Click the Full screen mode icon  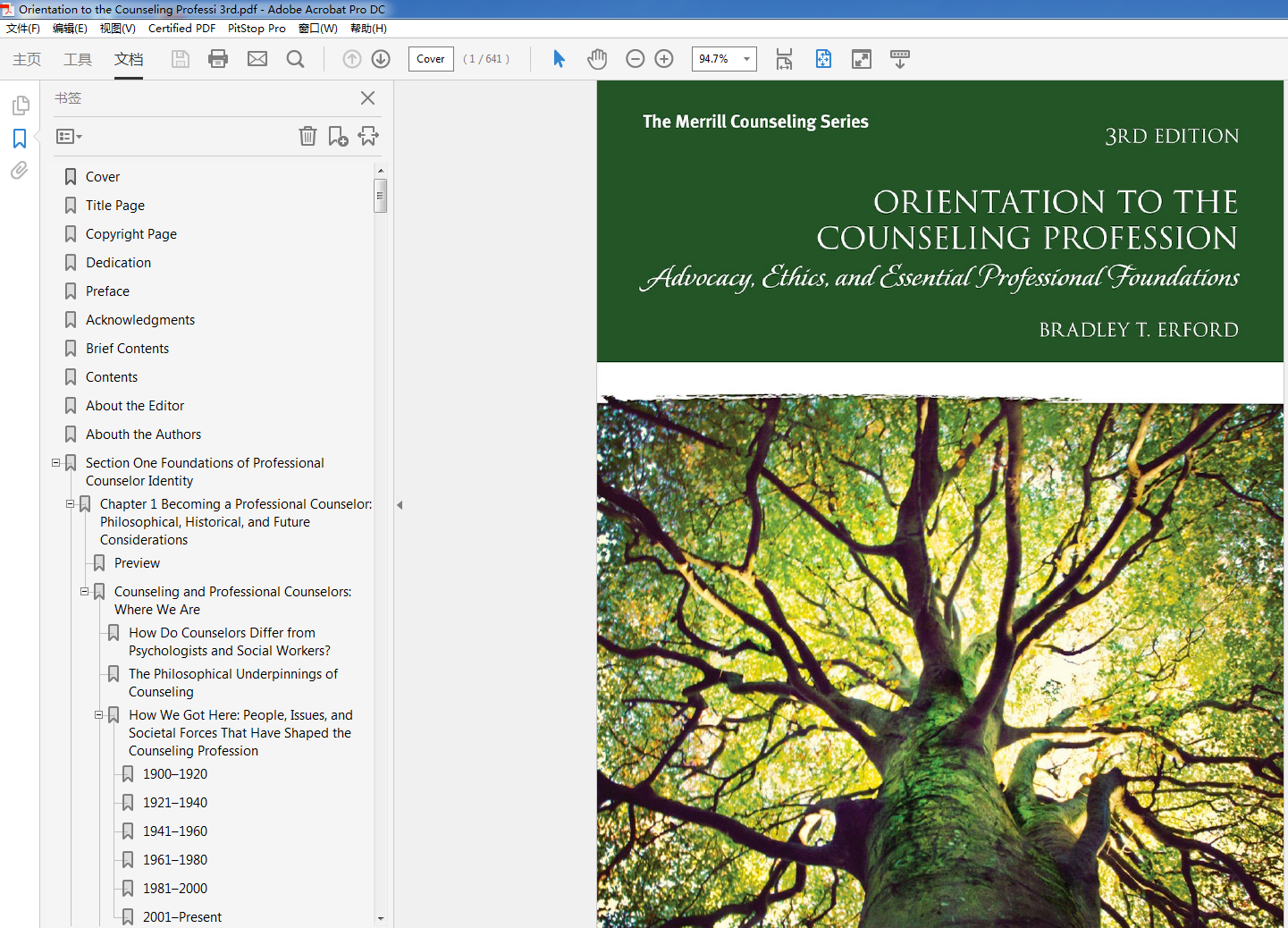click(x=862, y=59)
